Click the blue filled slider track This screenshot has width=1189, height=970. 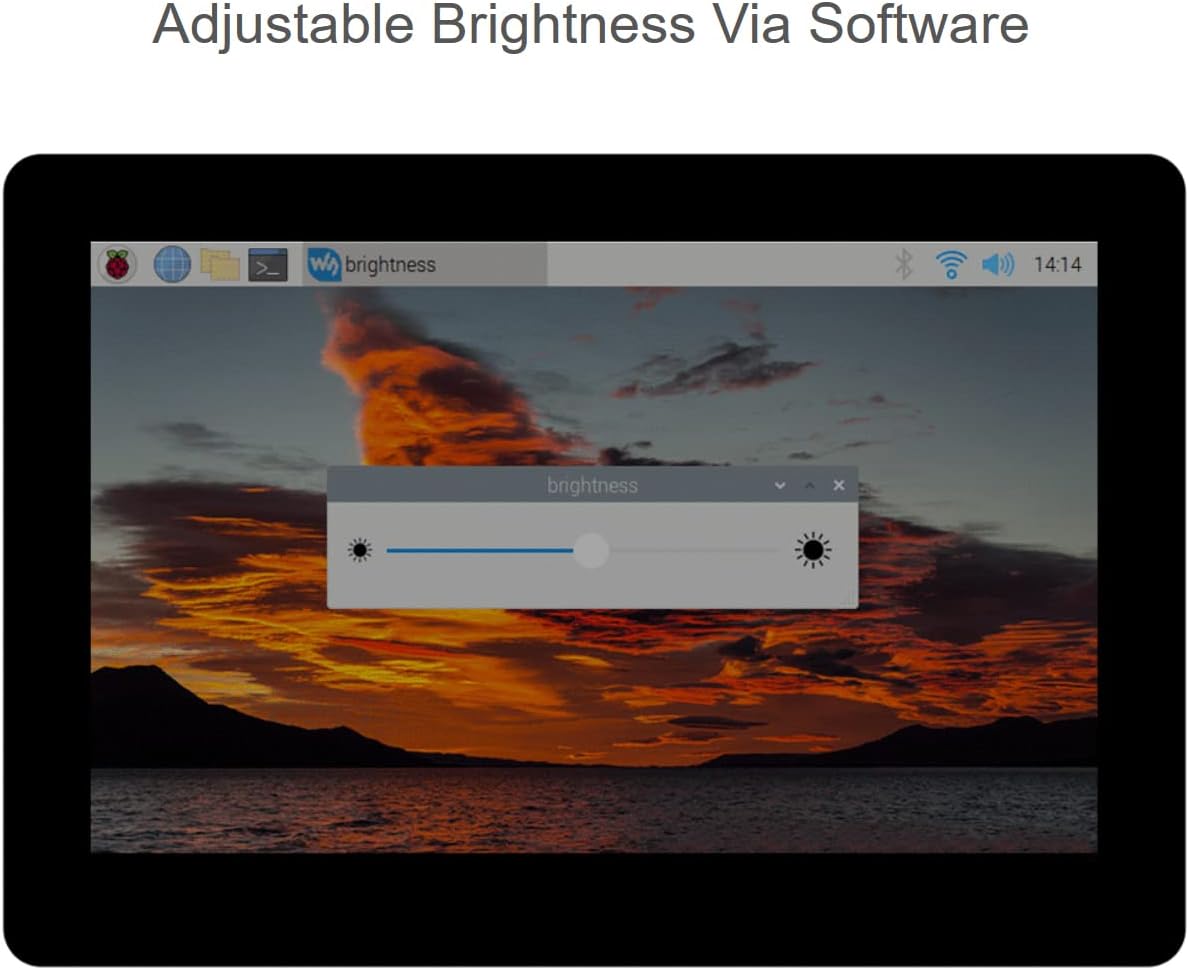480,550
